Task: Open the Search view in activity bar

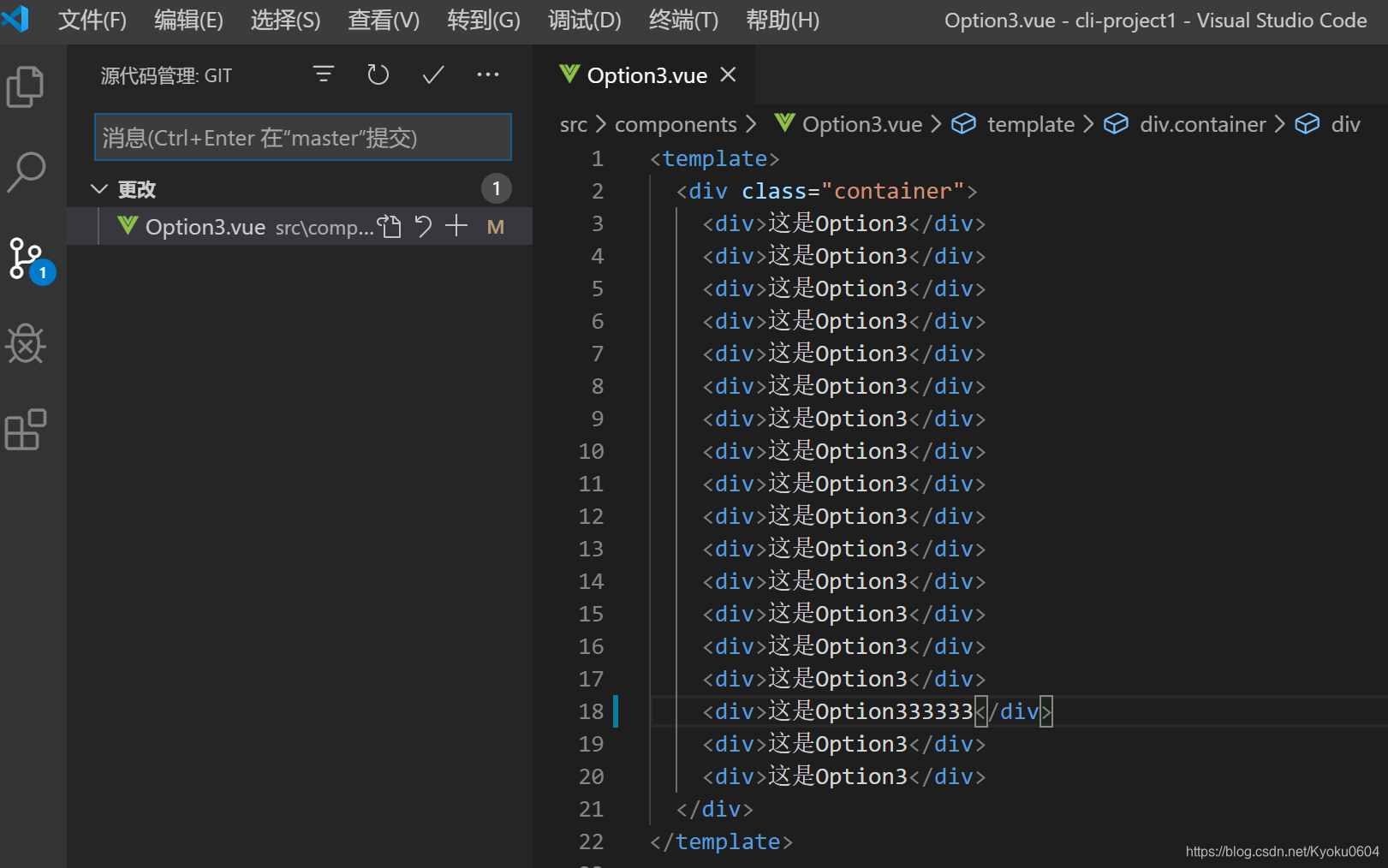Action: point(26,172)
